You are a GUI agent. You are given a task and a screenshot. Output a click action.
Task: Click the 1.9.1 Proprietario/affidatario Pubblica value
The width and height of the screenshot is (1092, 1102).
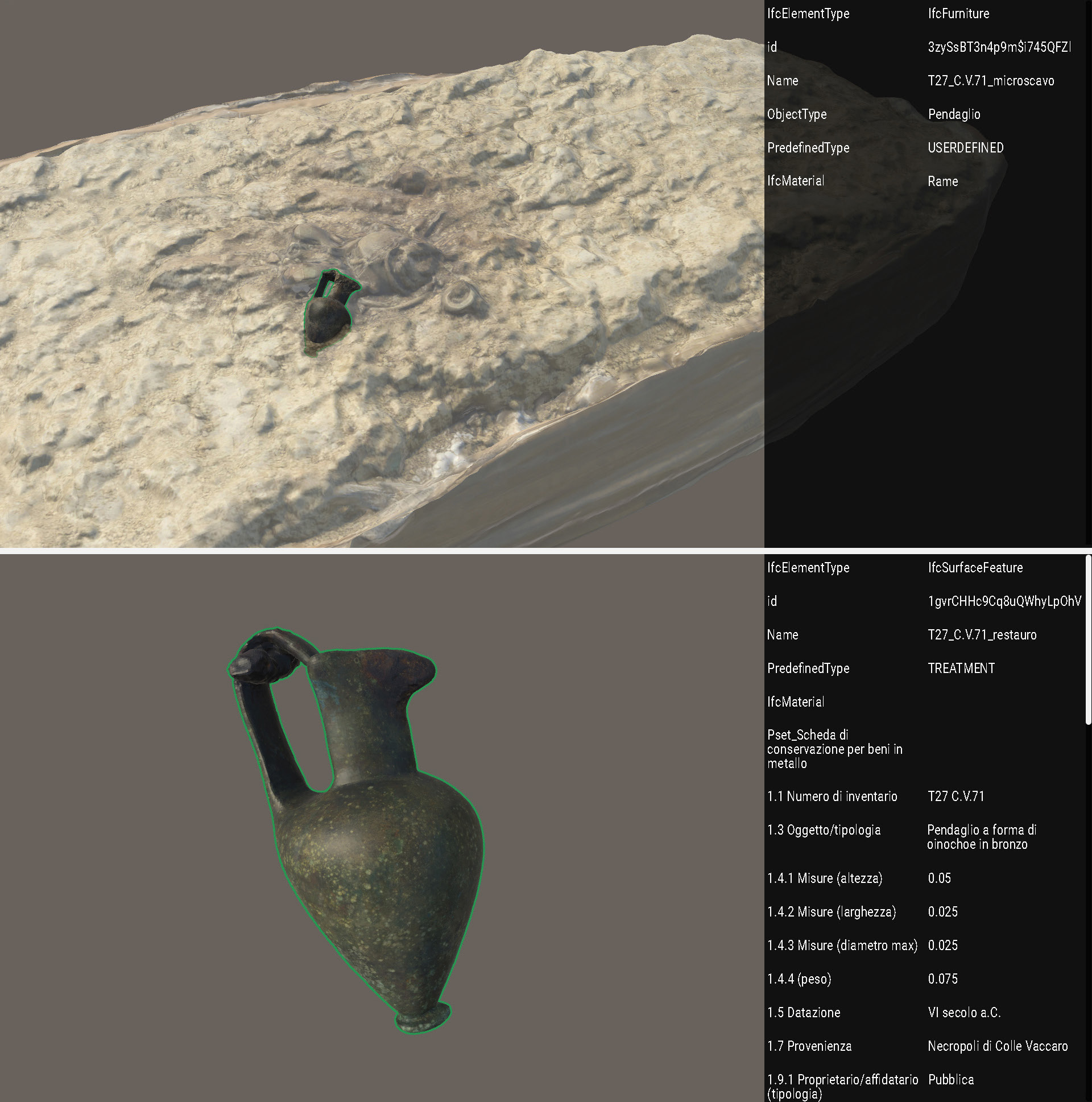point(950,1079)
